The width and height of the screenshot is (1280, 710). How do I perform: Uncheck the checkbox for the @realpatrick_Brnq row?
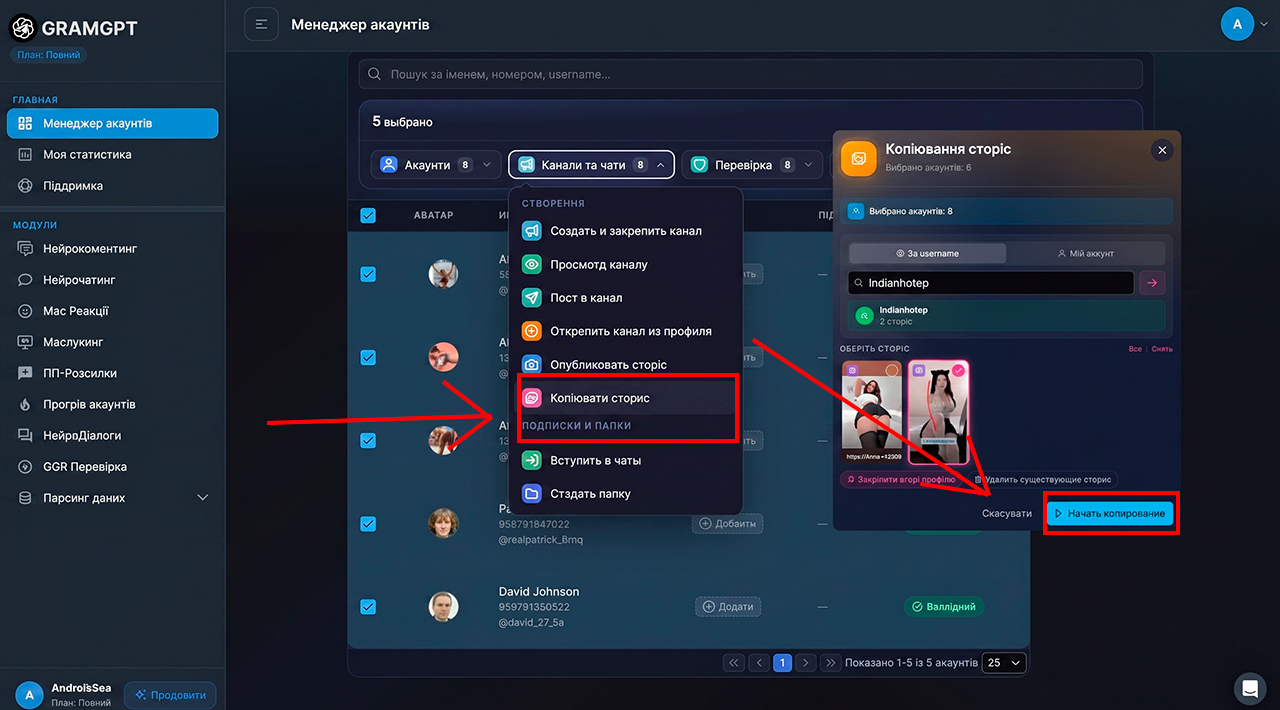(368, 523)
